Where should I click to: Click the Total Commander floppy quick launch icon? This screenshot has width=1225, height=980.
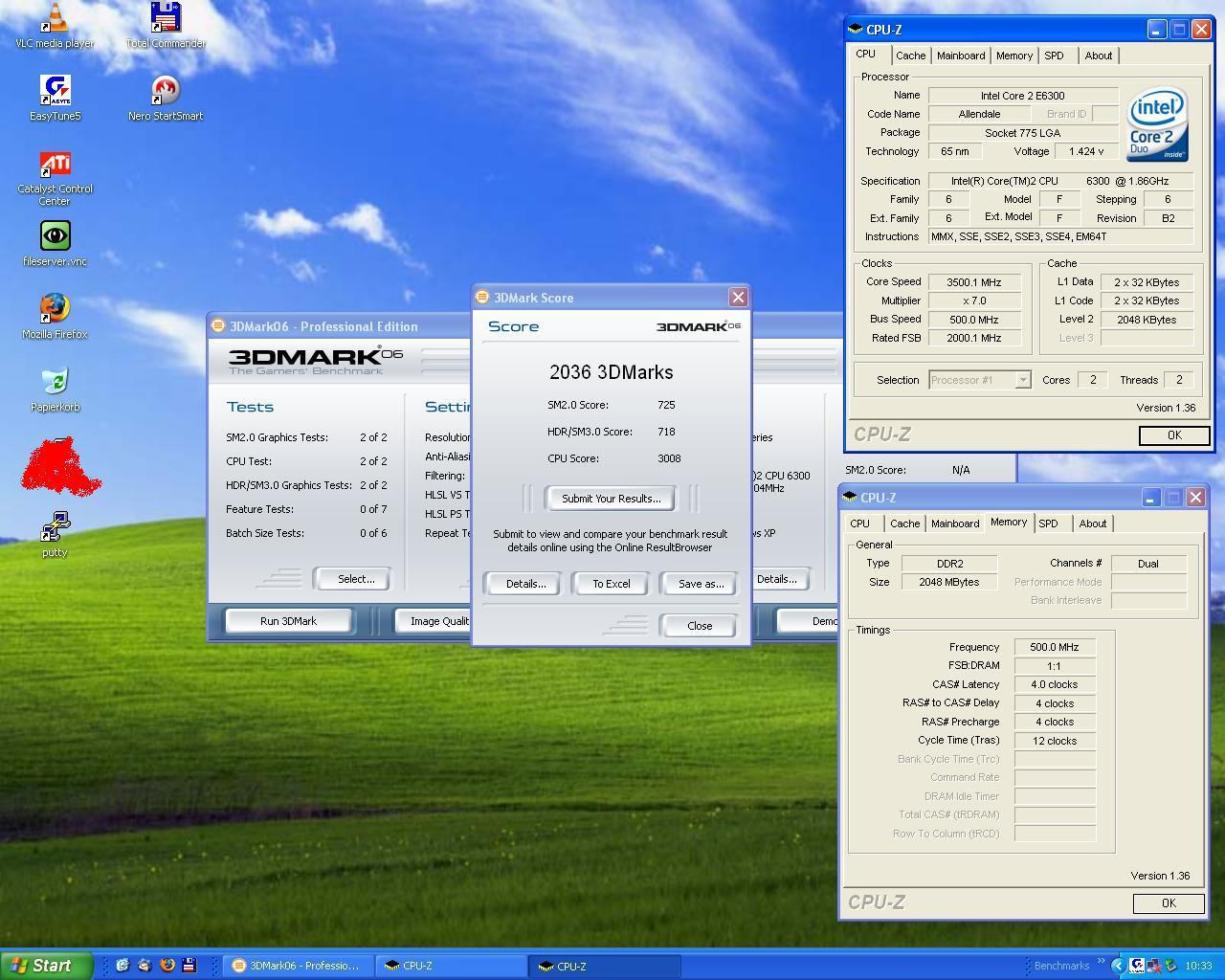[x=189, y=966]
